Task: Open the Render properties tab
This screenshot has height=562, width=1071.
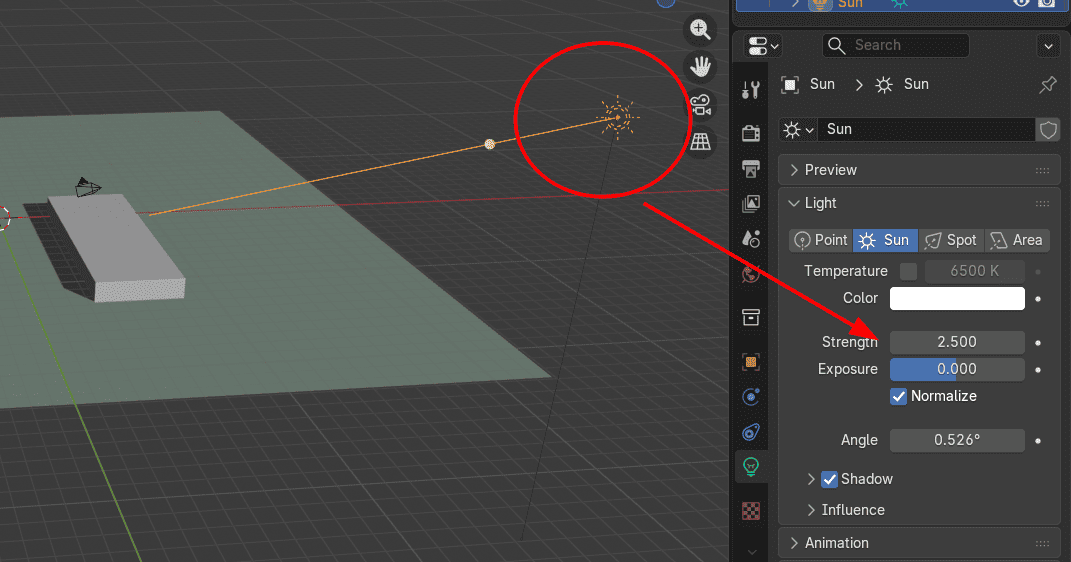Action: pos(751,132)
